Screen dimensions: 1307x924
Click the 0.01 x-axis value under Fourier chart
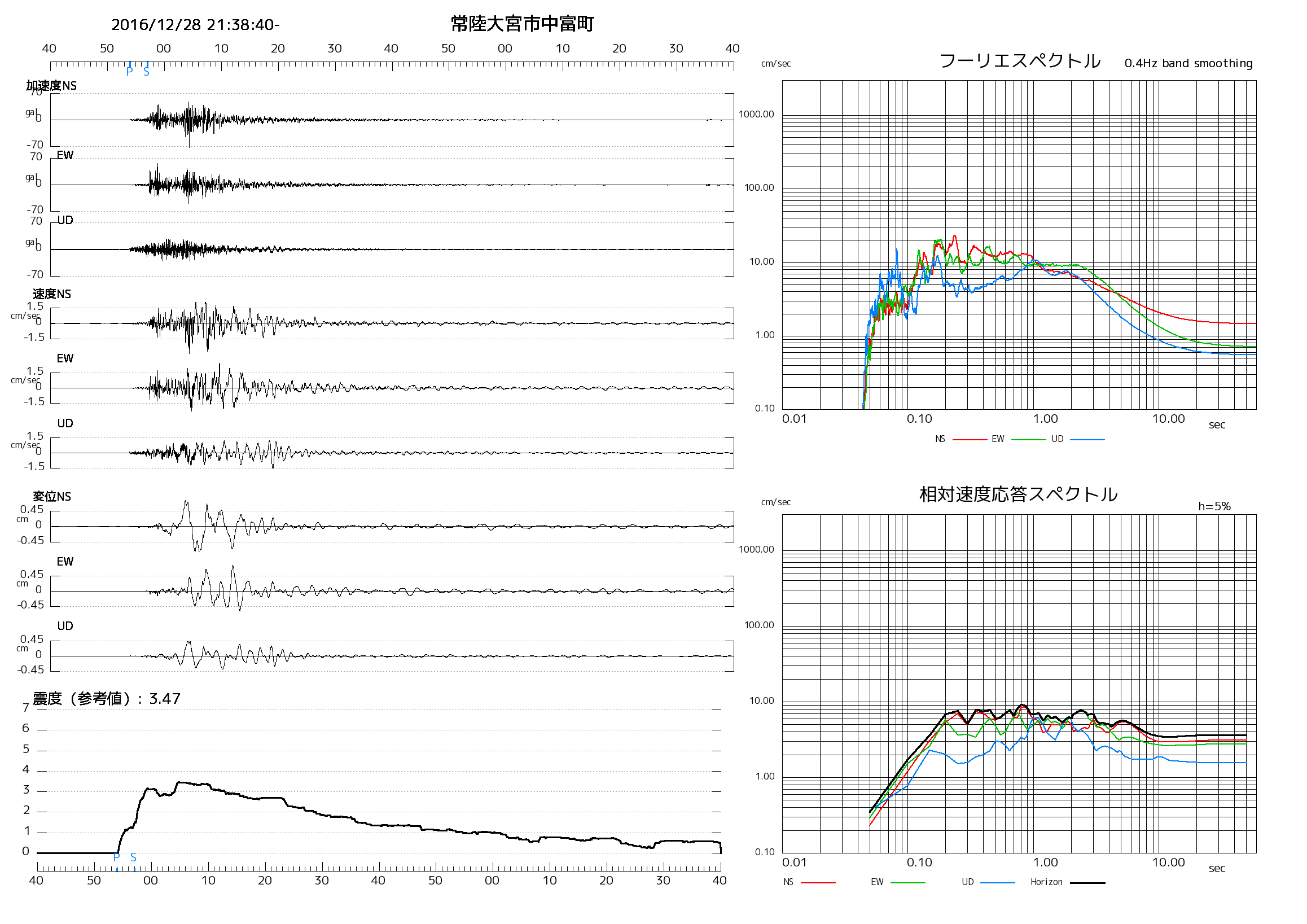pos(794,419)
